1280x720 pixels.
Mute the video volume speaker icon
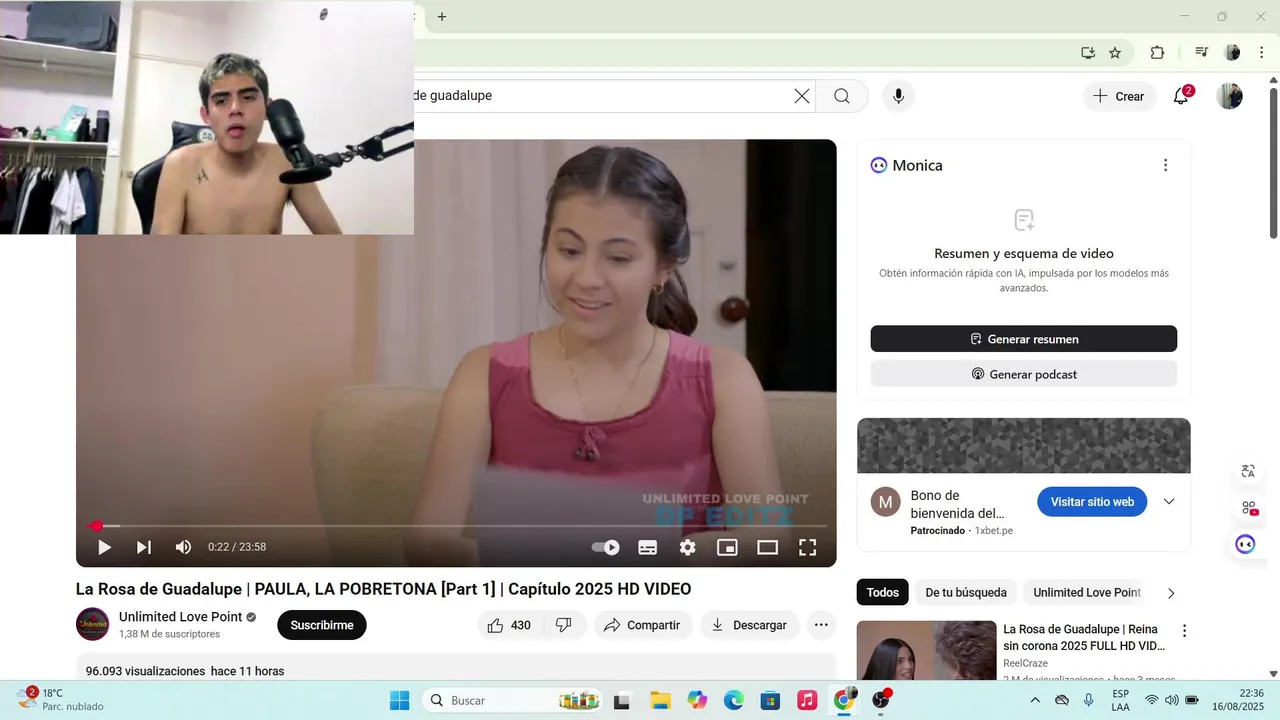click(183, 547)
